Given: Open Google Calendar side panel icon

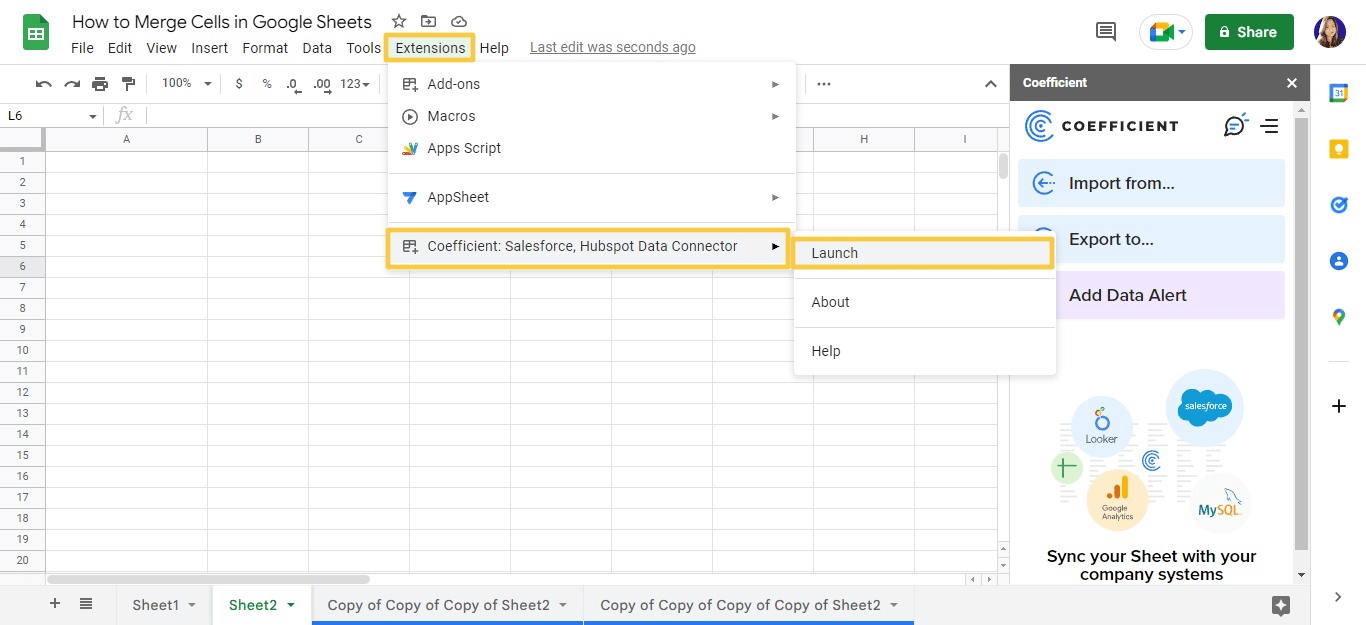Looking at the screenshot, I should [x=1338, y=93].
